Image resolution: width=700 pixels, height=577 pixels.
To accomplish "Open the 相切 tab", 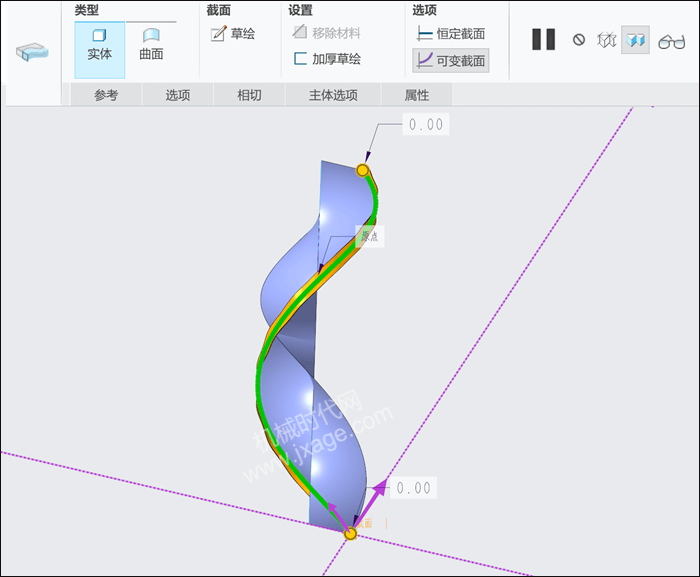I will 249,95.
